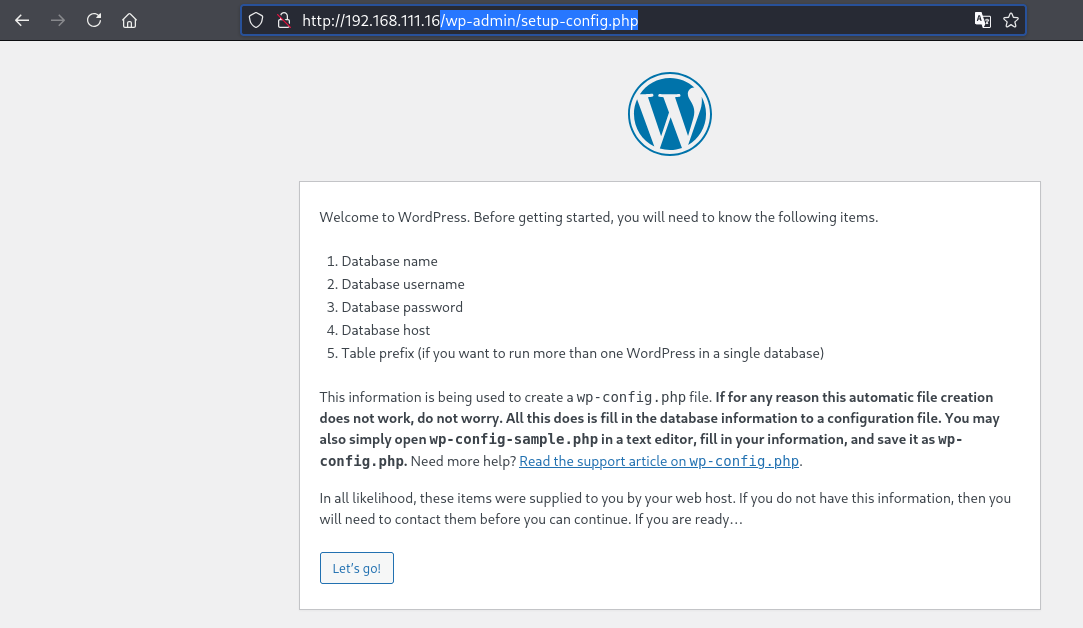Click the 'Database username' list item
Viewport: 1083px width, 628px height.
pos(403,284)
